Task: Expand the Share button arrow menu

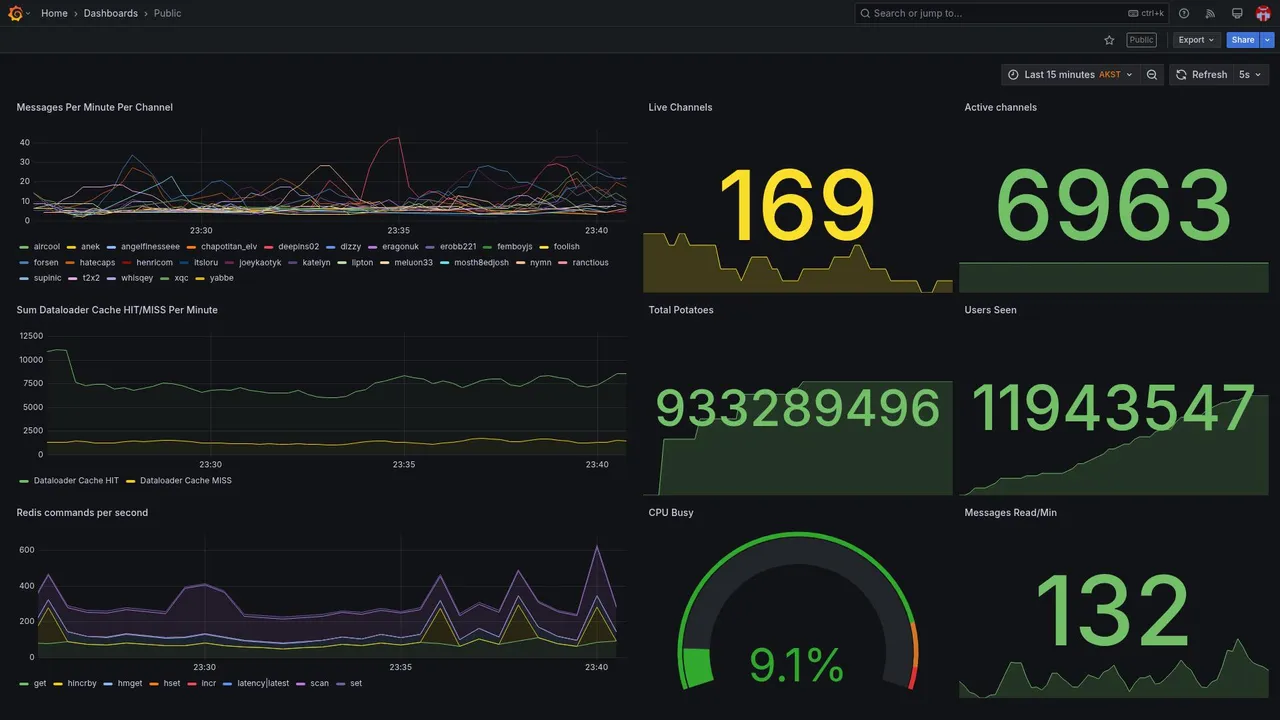Action: tap(1268, 40)
